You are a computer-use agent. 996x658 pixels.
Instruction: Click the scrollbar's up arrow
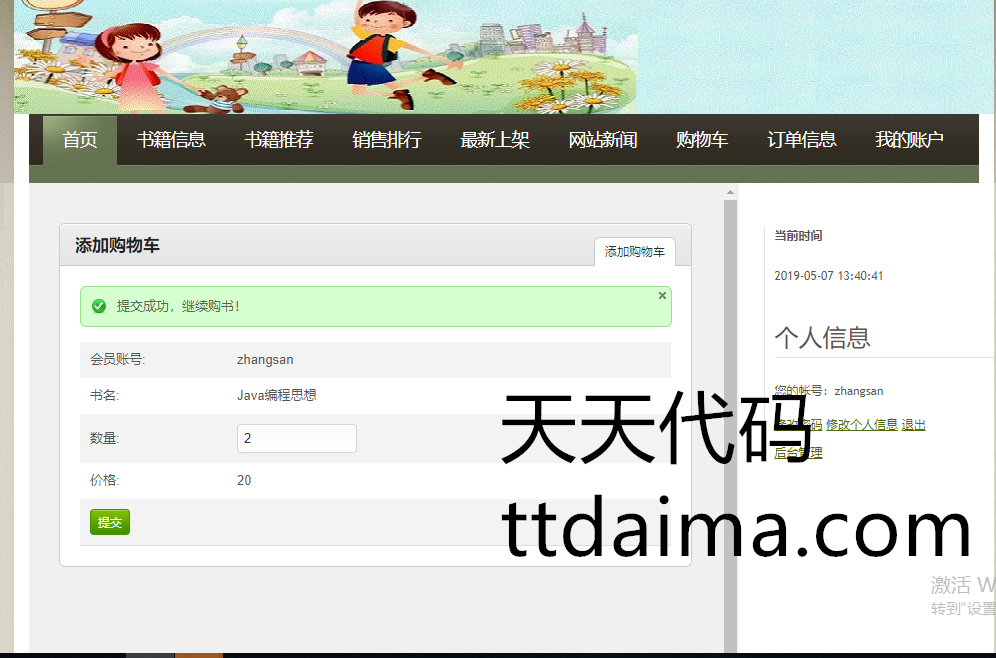(730, 191)
